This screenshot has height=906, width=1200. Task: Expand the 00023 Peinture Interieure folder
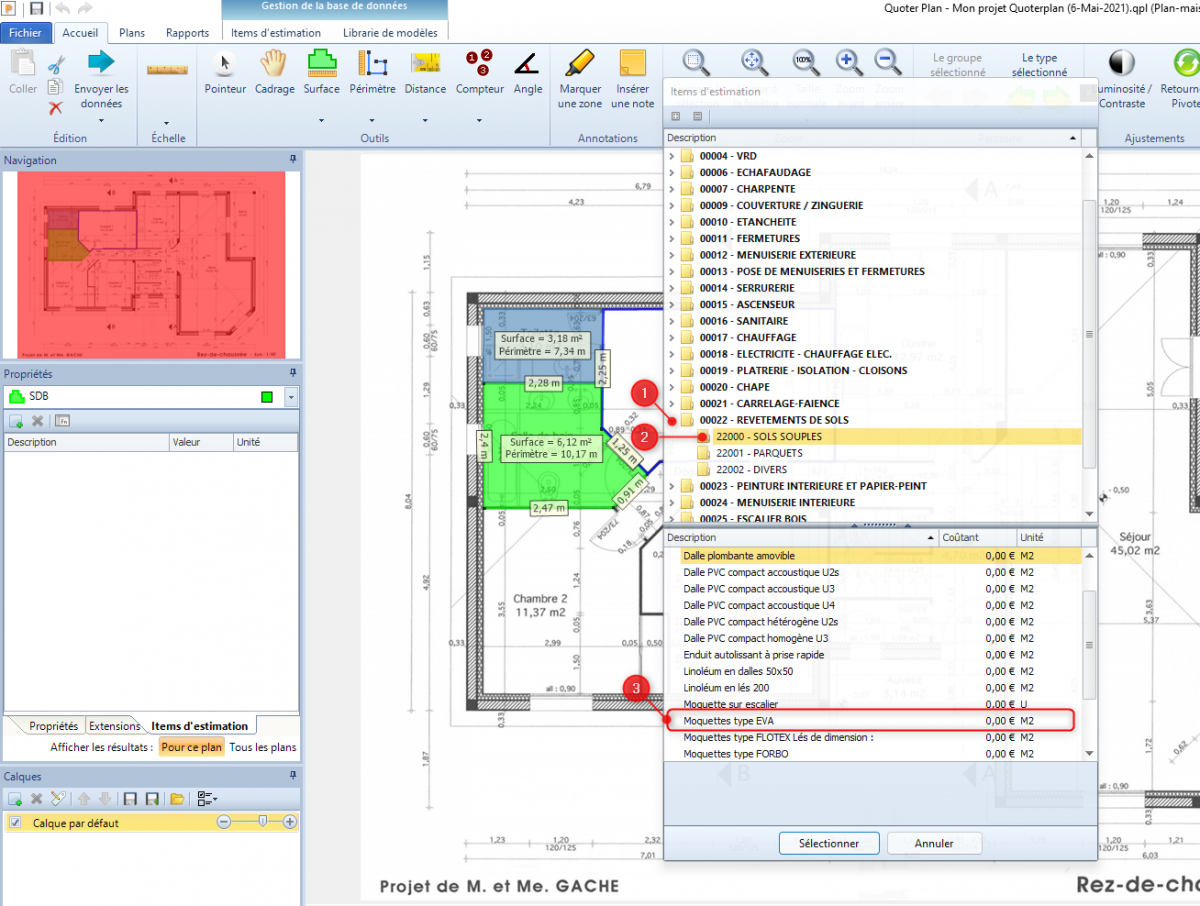point(672,486)
